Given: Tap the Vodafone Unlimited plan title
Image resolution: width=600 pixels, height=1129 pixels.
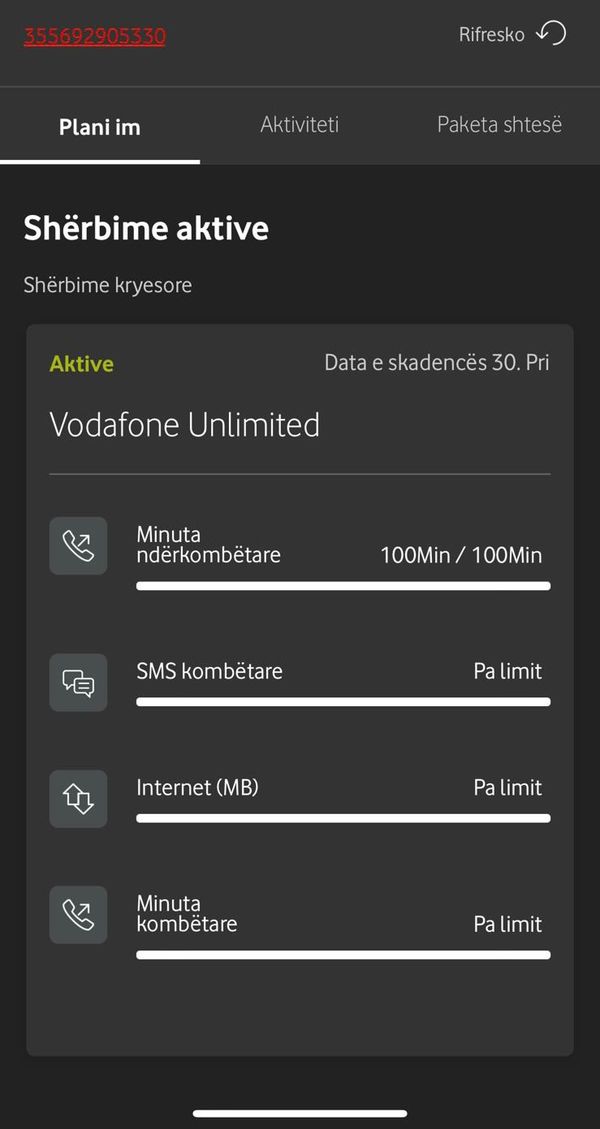Looking at the screenshot, I should click(185, 425).
